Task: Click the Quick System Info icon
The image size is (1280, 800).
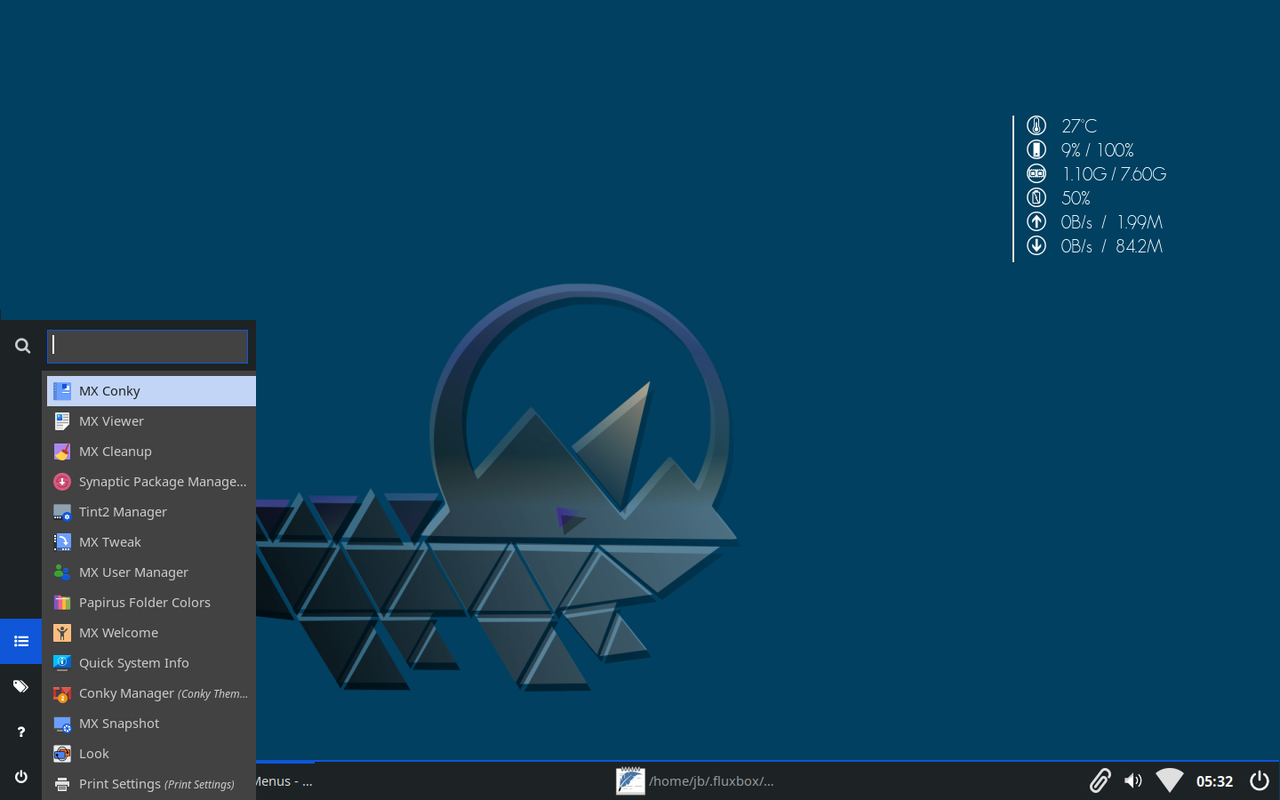Action: click(x=62, y=663)
